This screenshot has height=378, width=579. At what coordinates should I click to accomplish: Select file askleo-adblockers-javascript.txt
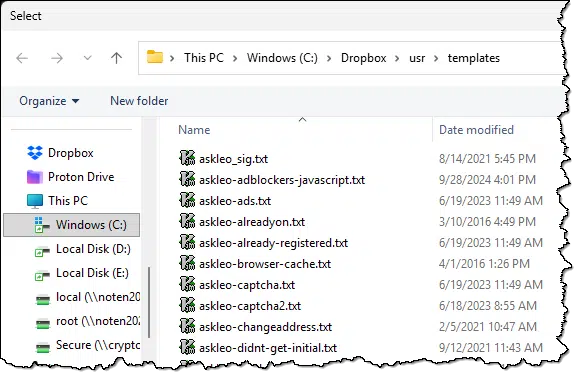282,180
